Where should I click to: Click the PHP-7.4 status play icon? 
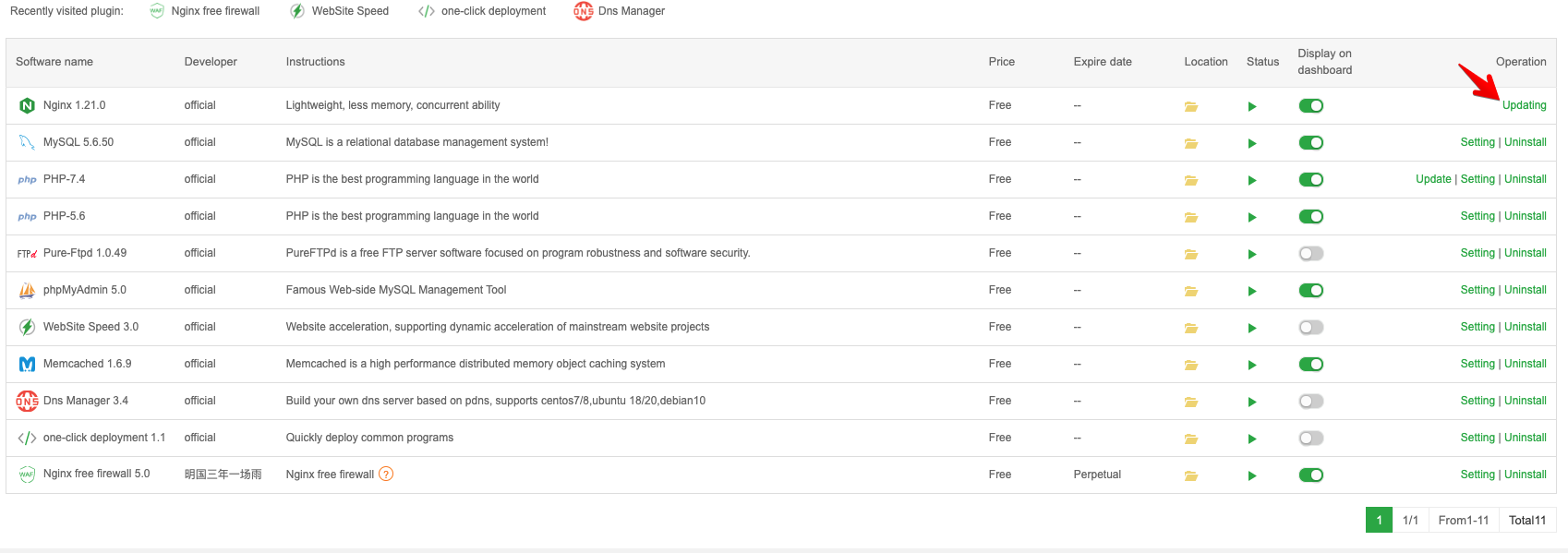click(x=1252, y=180)
